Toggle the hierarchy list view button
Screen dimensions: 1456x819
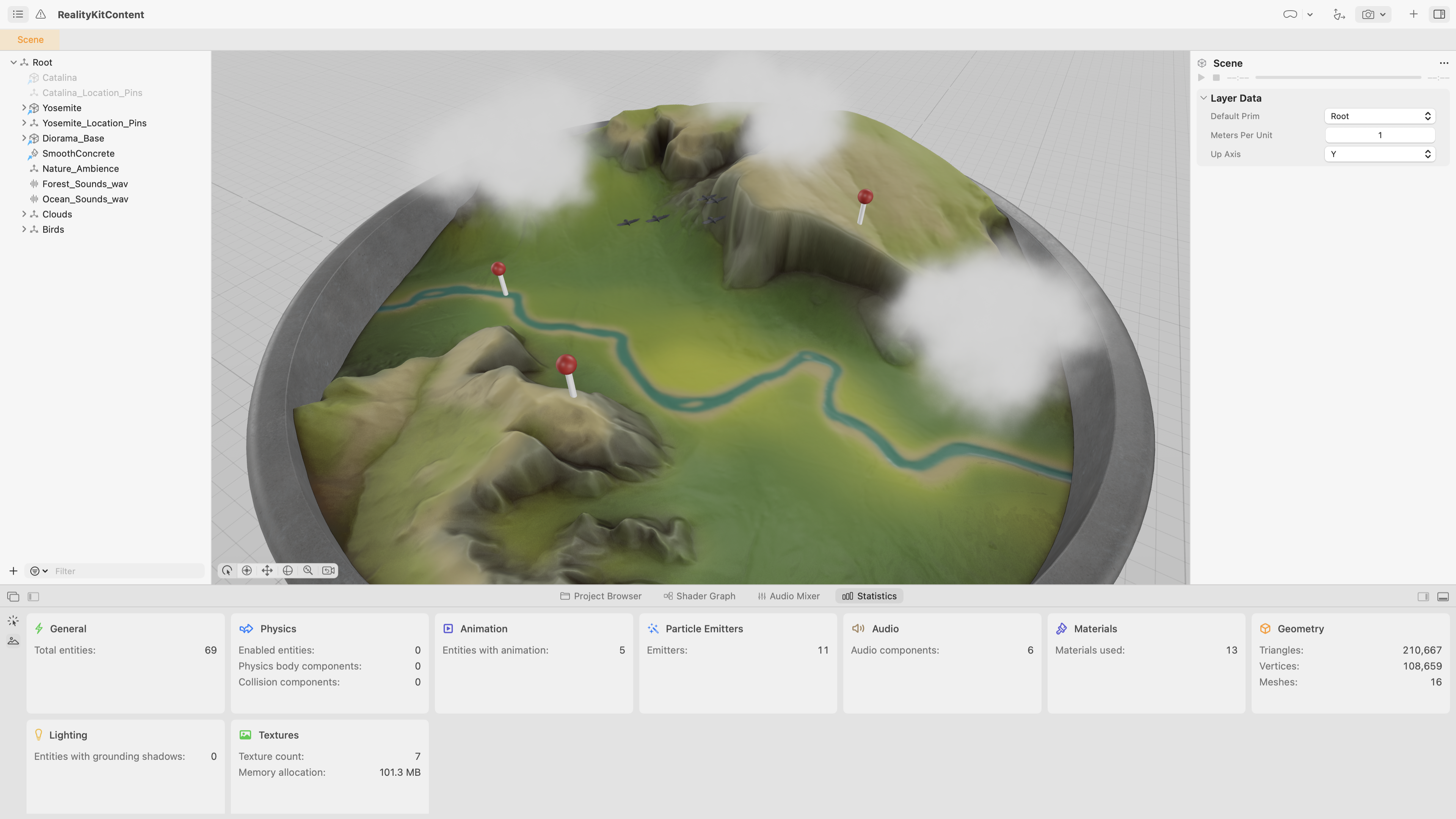pyautogui.click(x=17, y=14)
